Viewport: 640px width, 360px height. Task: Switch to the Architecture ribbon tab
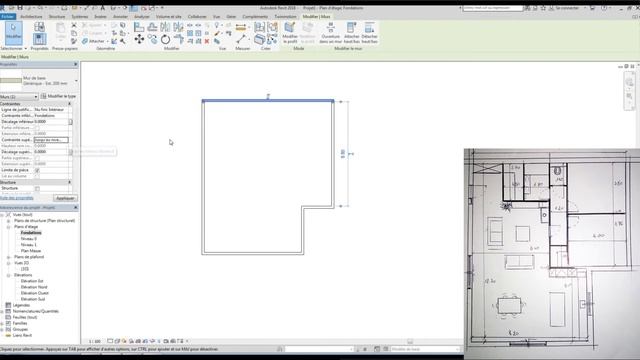coord(31,16)
